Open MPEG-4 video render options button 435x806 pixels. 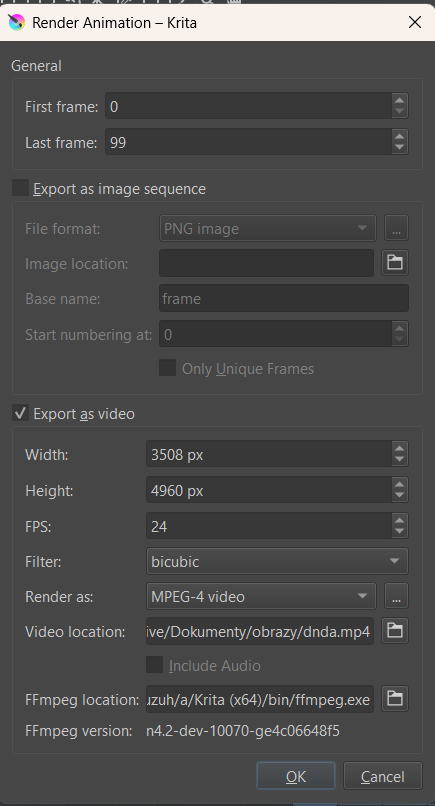point(396,596)
